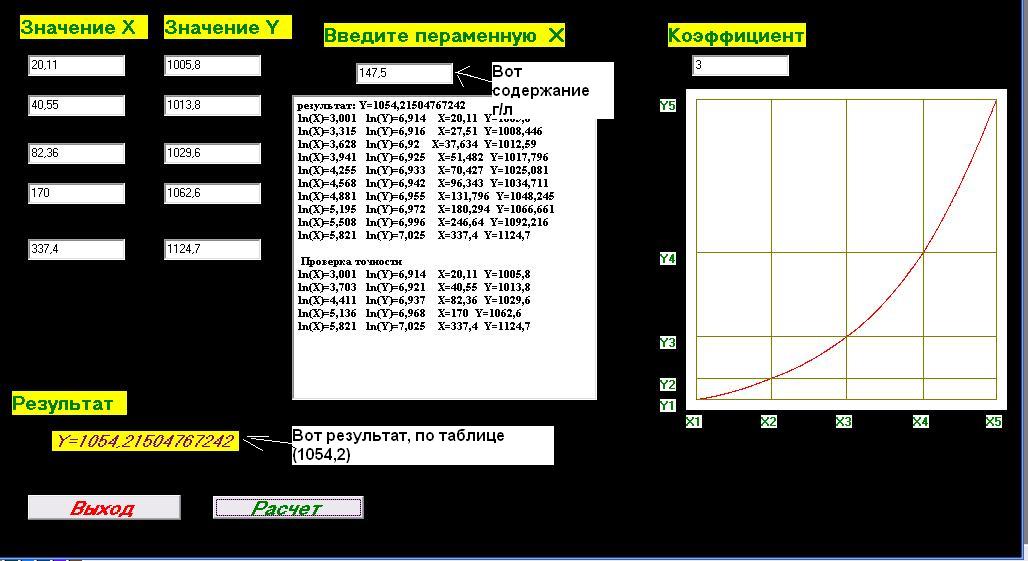Focus the Y value field showing 1013,8
Viewport: 1028px width, 561px height.
coord(212,106)
